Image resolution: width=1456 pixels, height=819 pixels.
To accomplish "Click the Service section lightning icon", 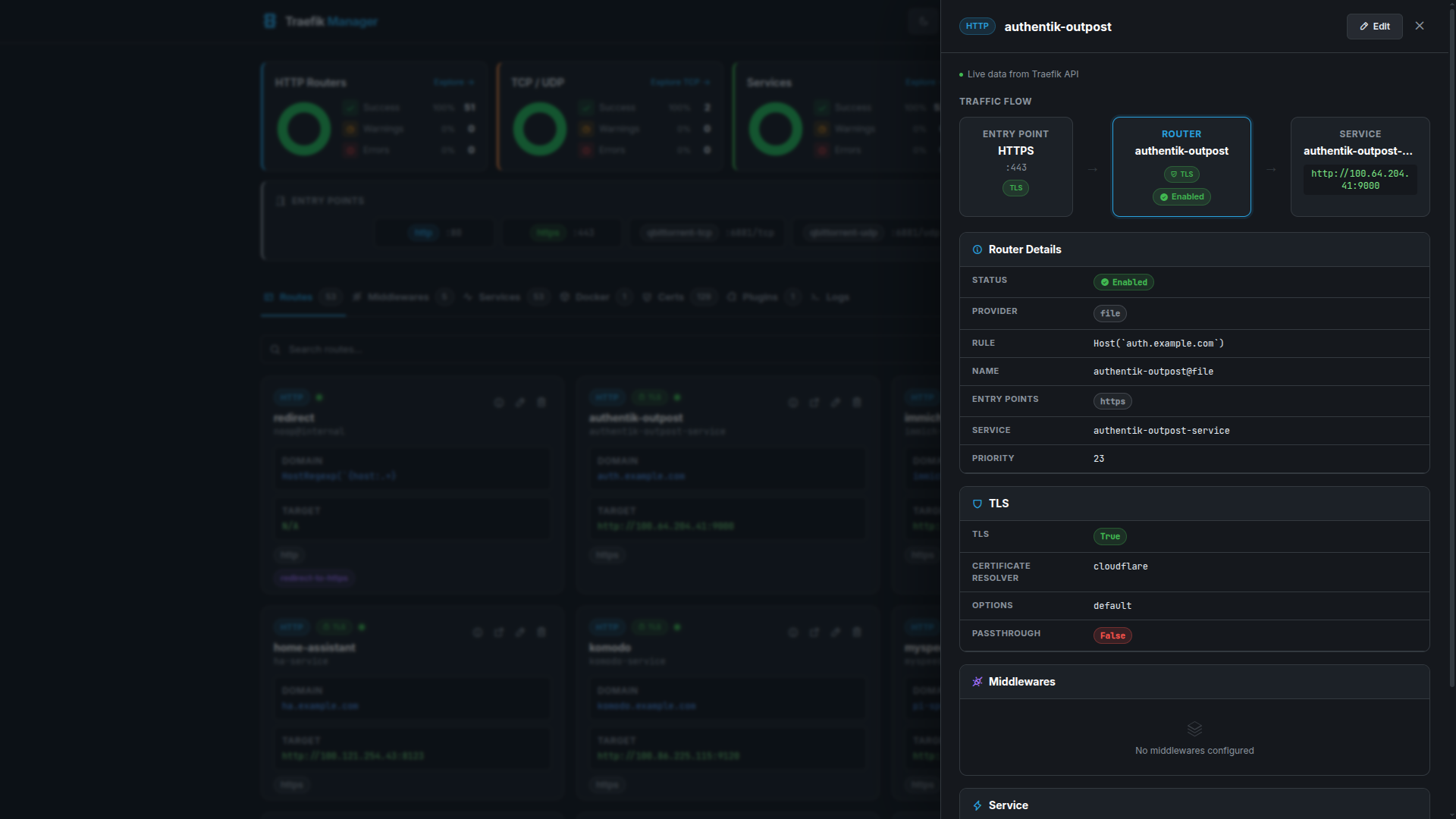I will [x=977, y=805].
